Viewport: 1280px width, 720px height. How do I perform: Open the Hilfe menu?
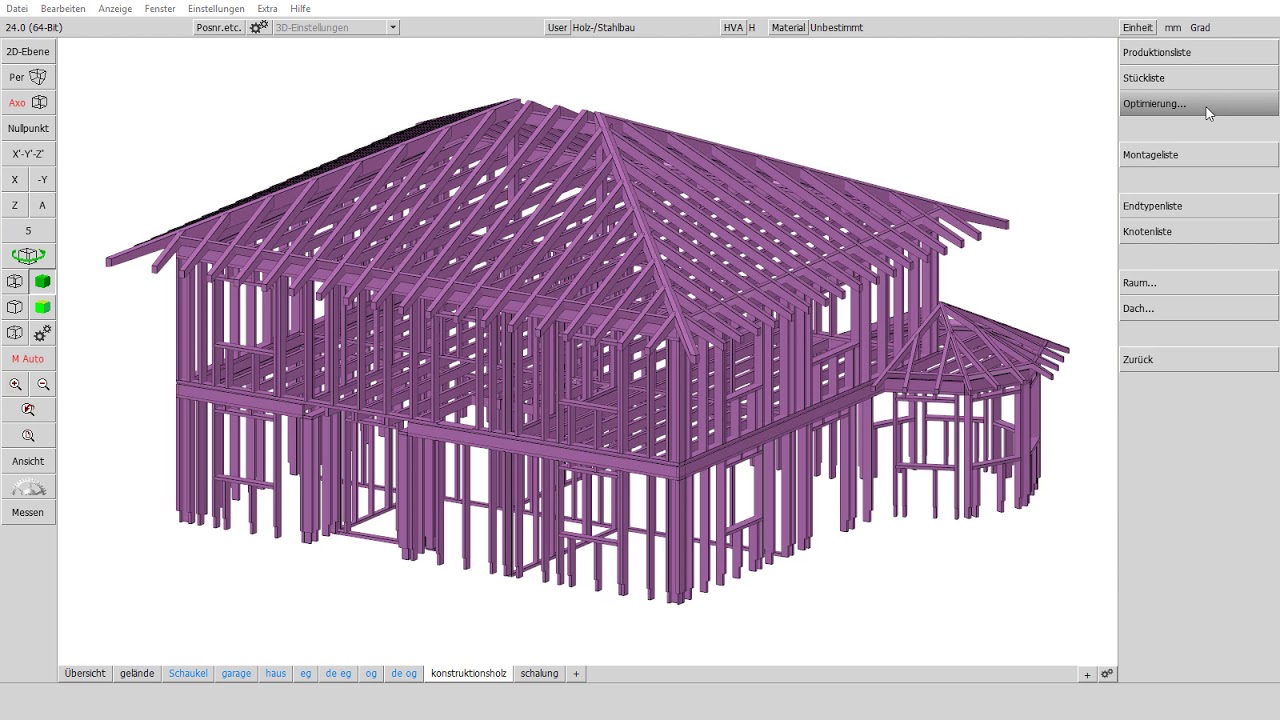(x=300, y=8)
